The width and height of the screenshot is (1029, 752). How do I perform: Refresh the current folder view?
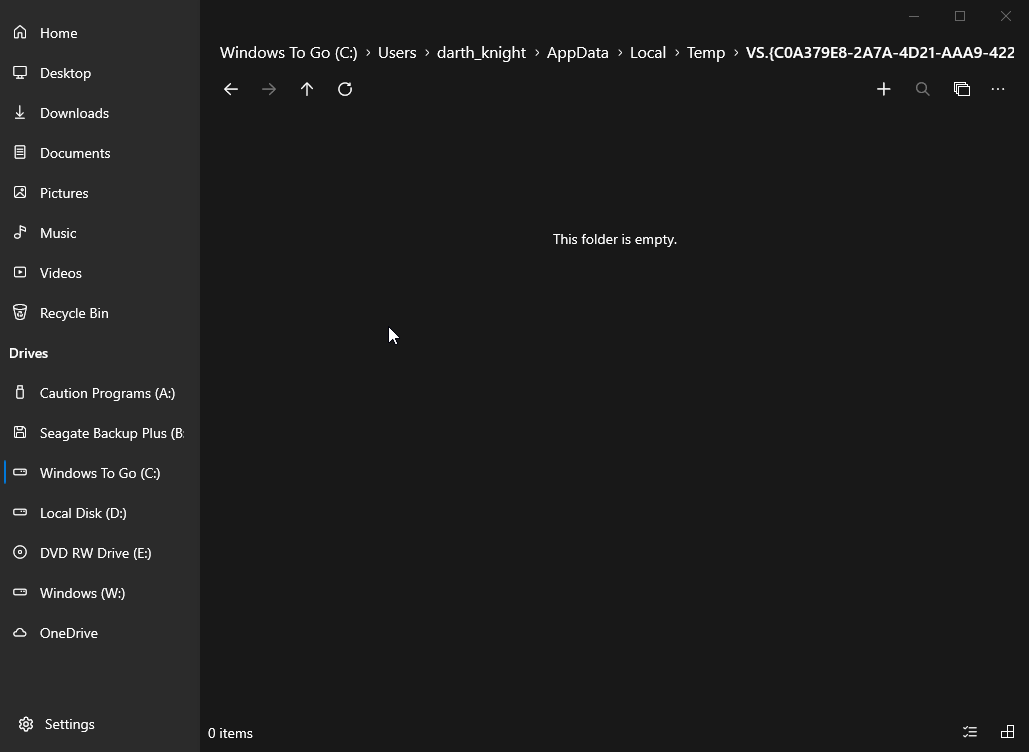click(345, 89)
